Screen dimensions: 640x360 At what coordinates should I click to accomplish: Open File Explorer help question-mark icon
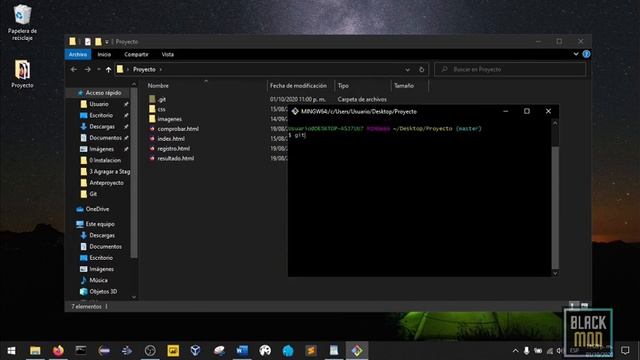click(x=586, y=54)
